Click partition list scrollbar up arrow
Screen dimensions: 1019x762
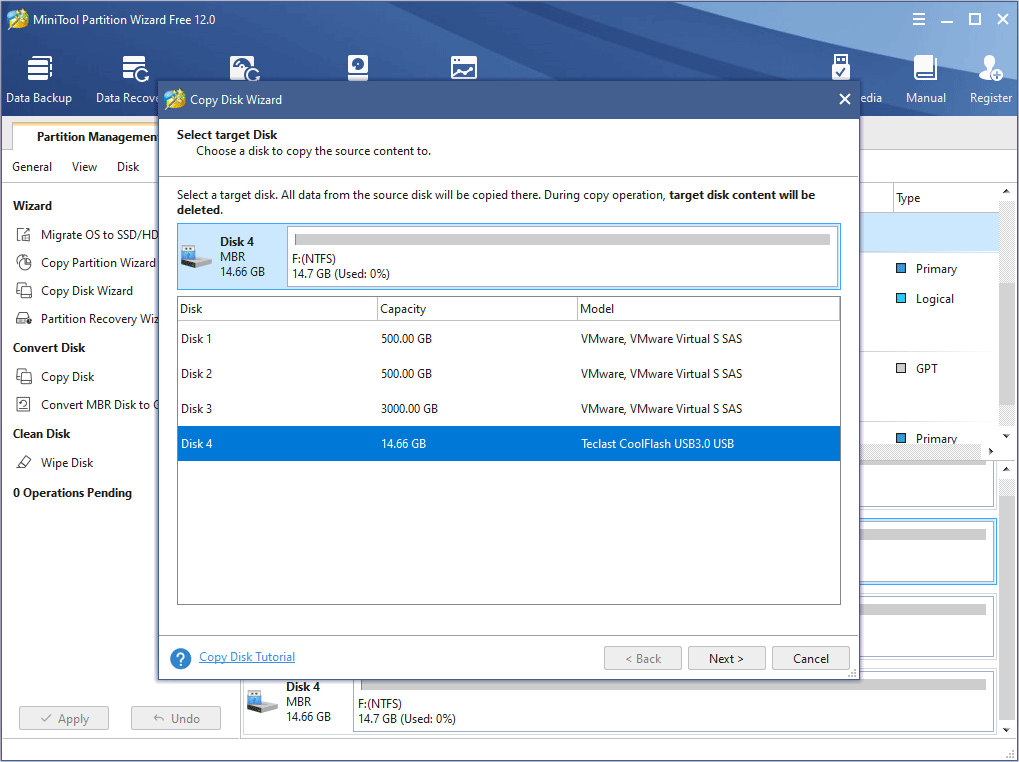(x=1006, y=192)
